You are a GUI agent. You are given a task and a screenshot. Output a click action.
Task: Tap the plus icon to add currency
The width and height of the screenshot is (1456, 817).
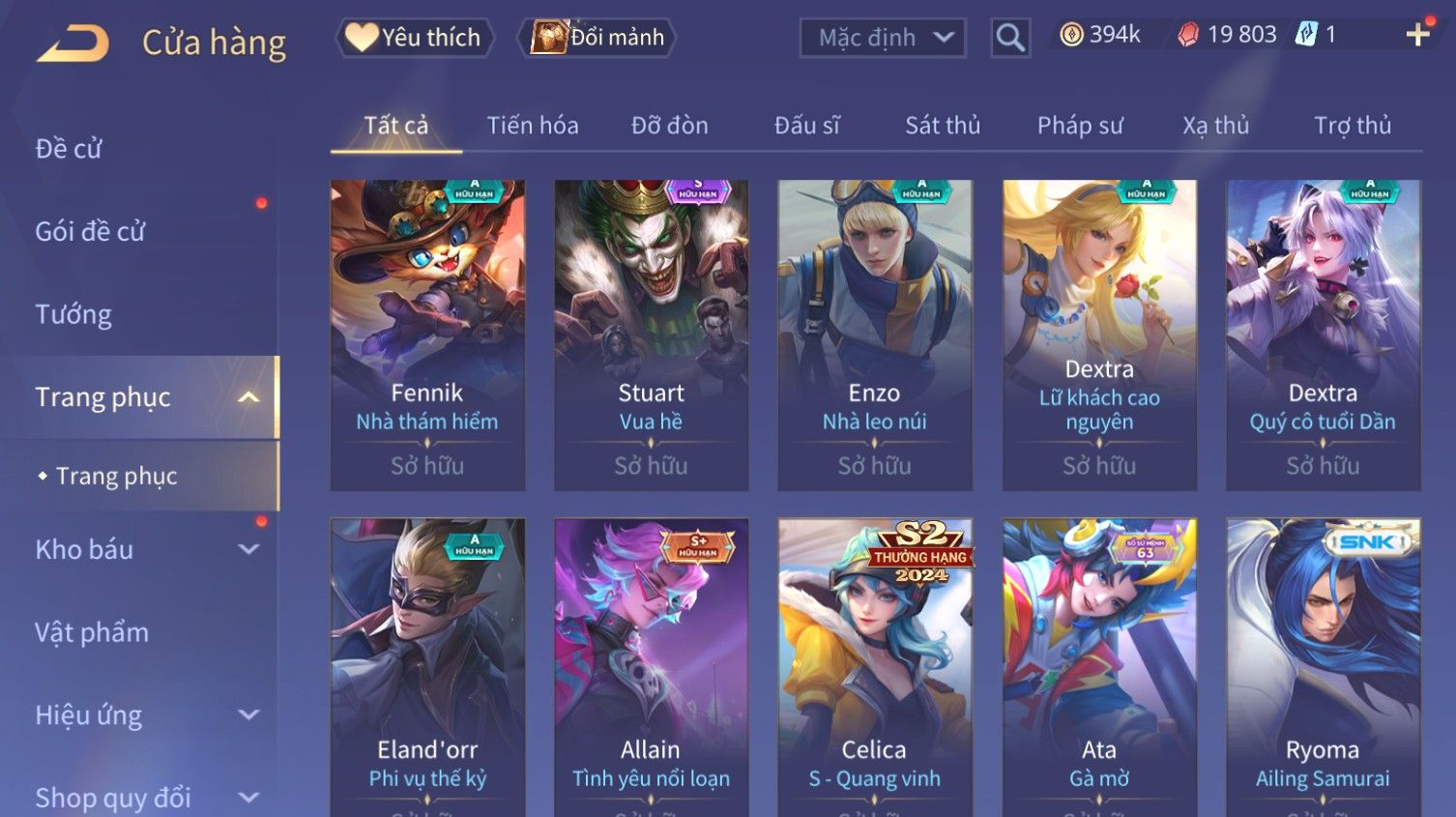pos(1417,36)
